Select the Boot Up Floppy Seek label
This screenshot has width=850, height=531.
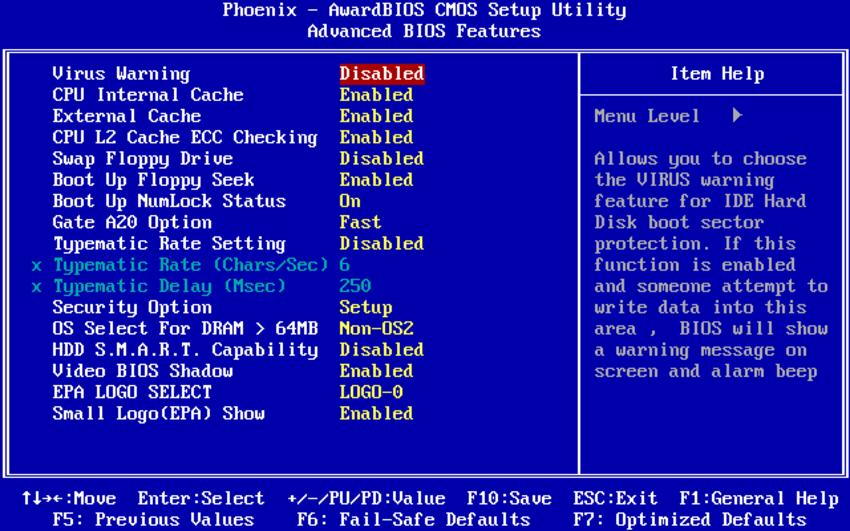153,180
